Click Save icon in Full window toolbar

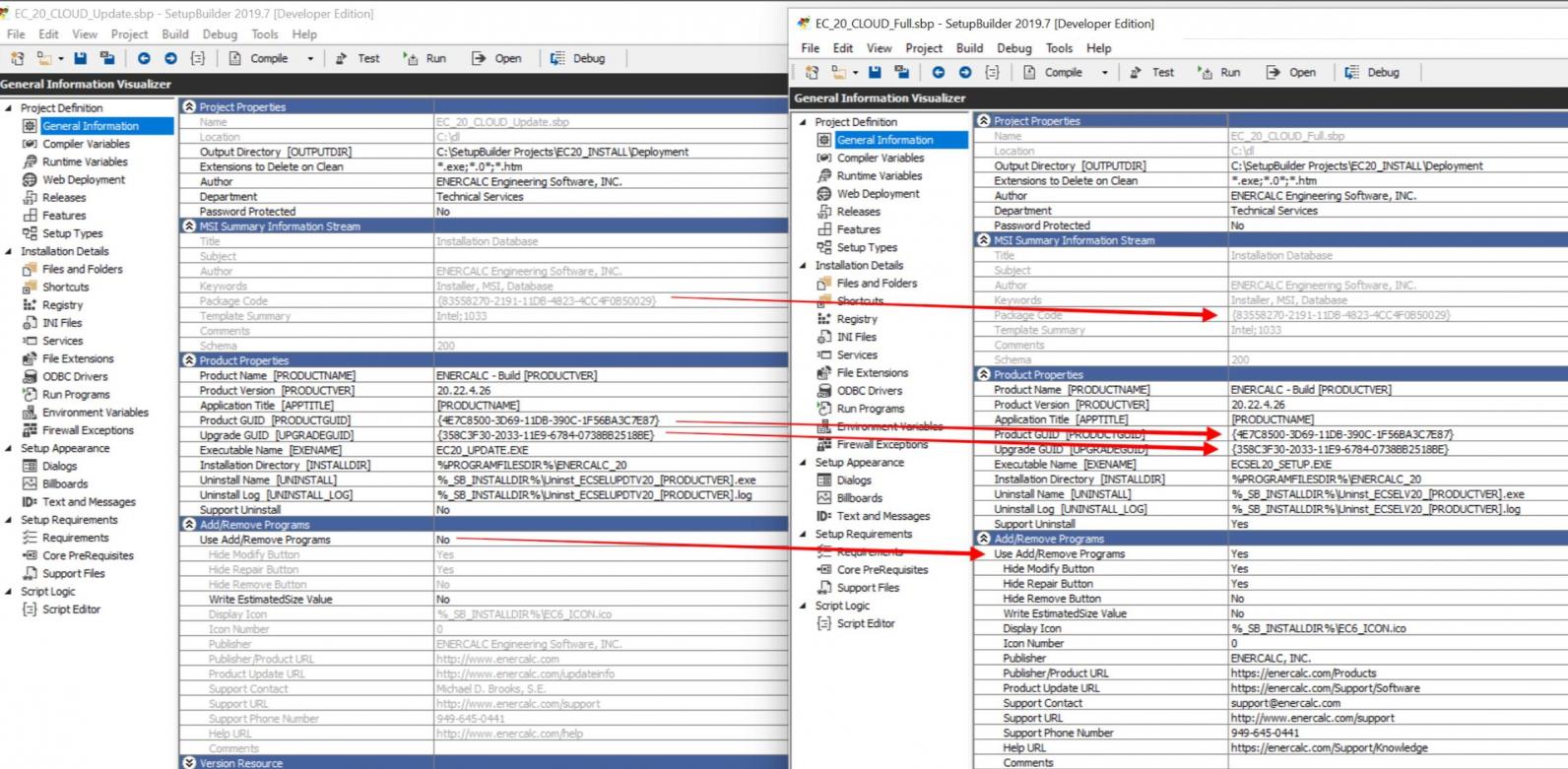click(x=875, y=72)
